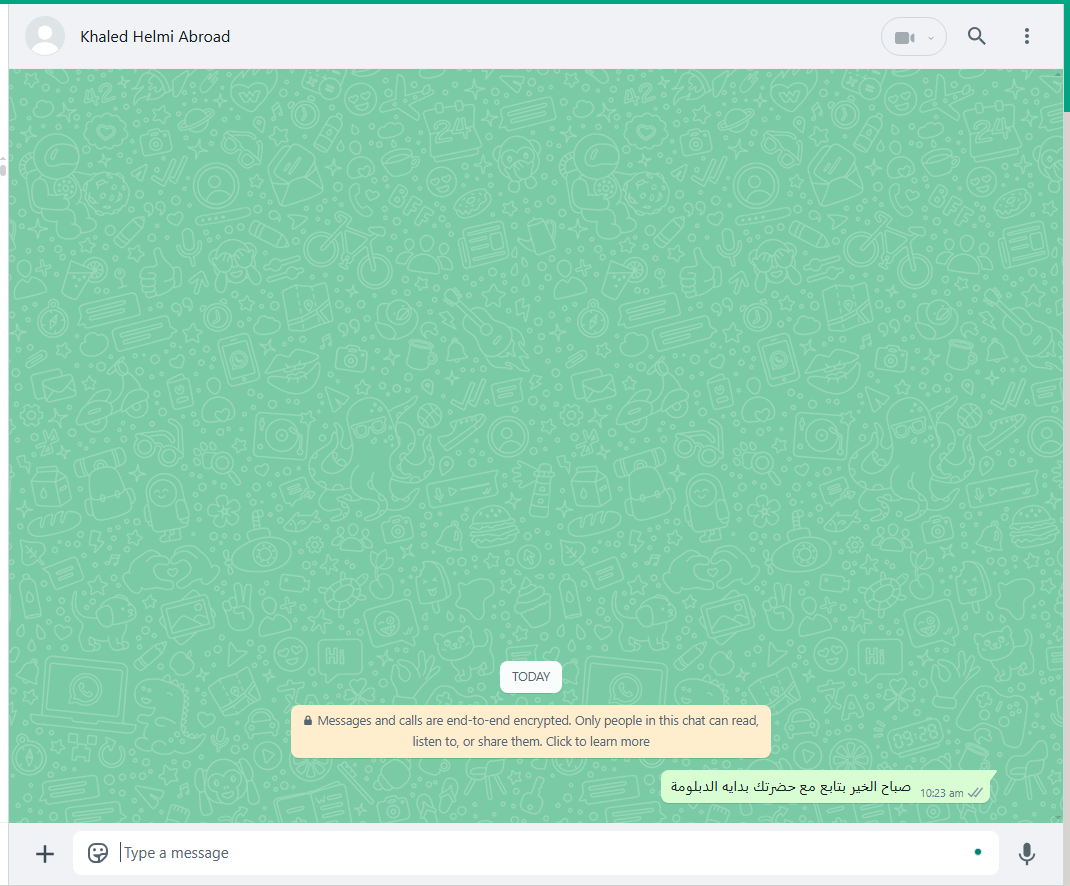Click the 10:23 am message timestamp
The image size is (1070, 886).
pyautogui.click(x=941, y=792)
